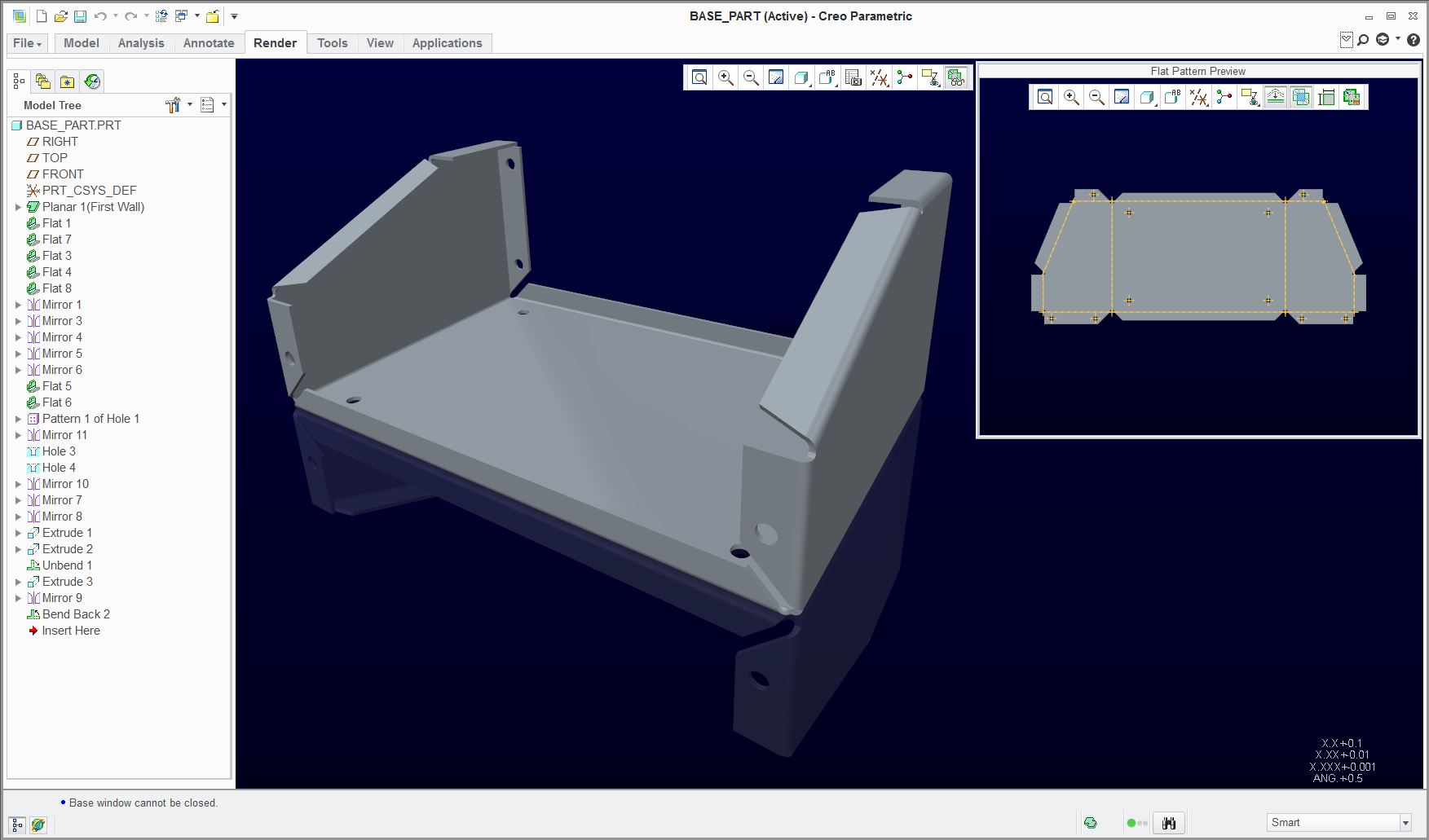Screen dimensions: 1429x840
Task: Click the close-window folder icon in quick access
Action: click(x=212, y=15)
